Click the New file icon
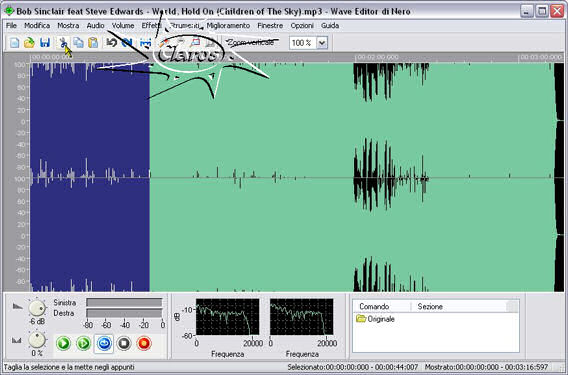Image resolution: width=568 pixels, height=375 pixels. coord(14,43)
